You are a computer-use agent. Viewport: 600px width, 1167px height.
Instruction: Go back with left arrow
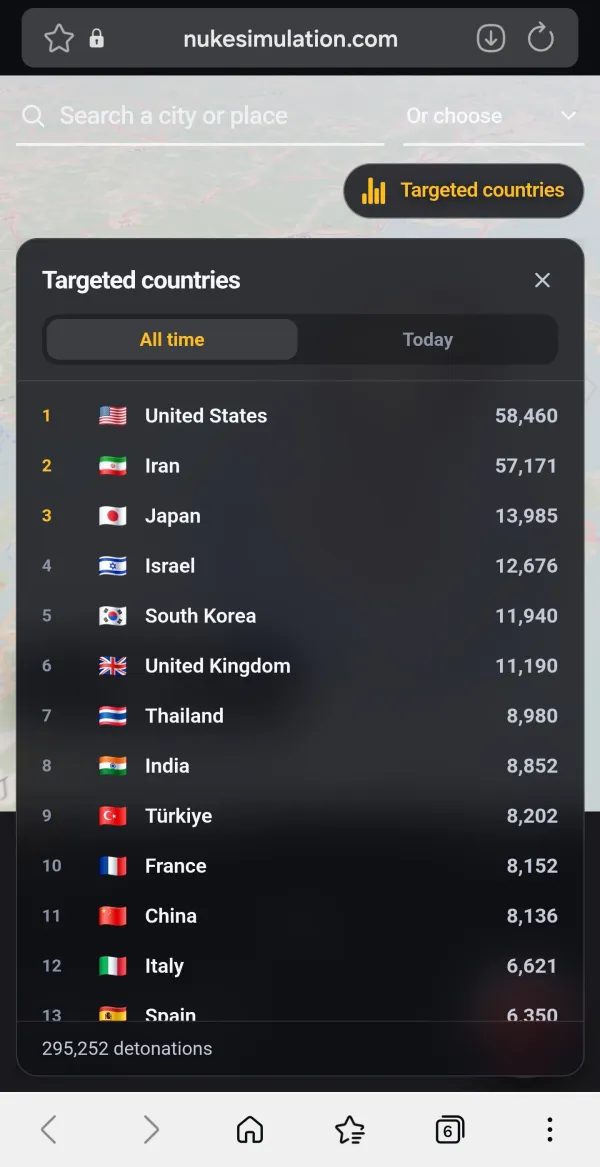pos(49,1129)
